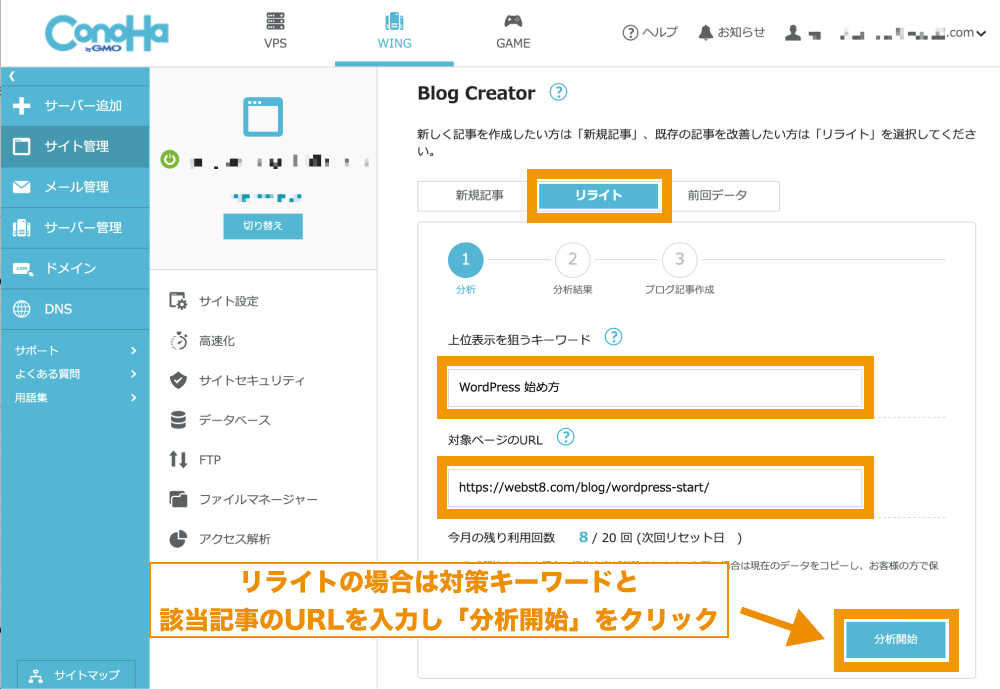Focus the keyword input 'WordPress 始め方'
This screenshot has width=1000, height=689.
655,387
